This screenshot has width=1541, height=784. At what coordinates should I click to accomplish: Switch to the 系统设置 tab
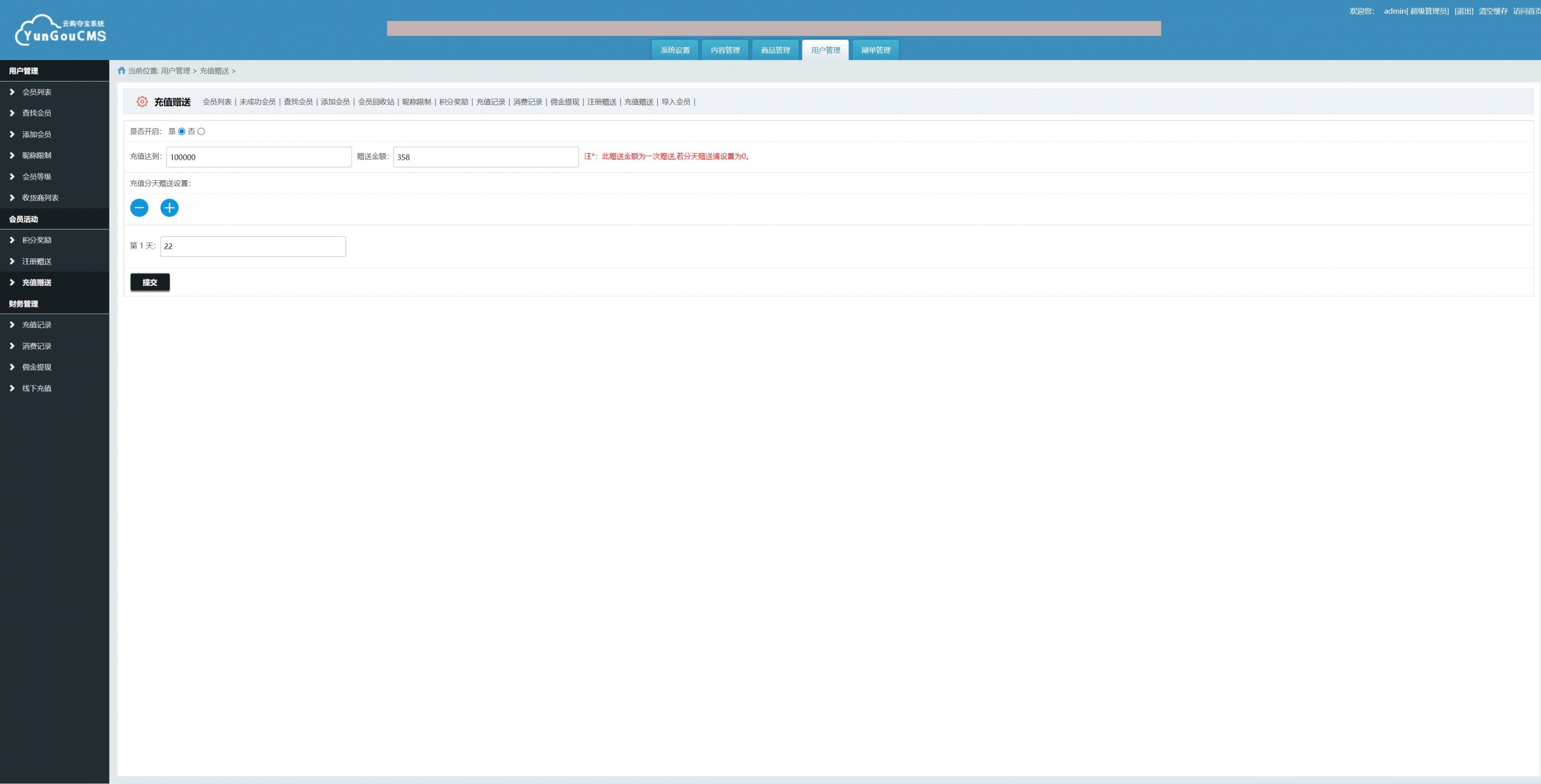(675, 50)
